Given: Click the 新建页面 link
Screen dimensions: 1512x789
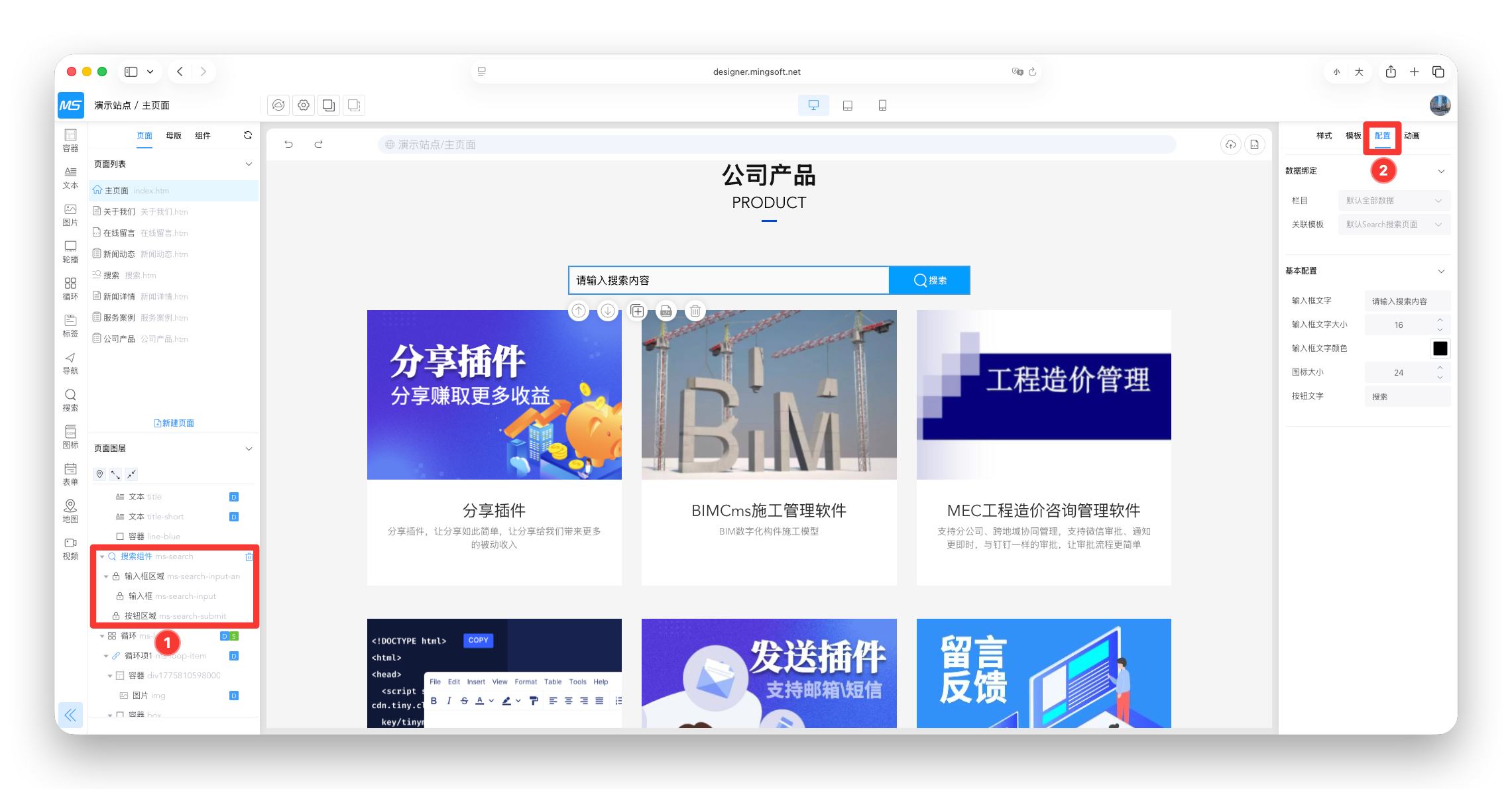Looking at the screenshot, I should tap(174, 423).
